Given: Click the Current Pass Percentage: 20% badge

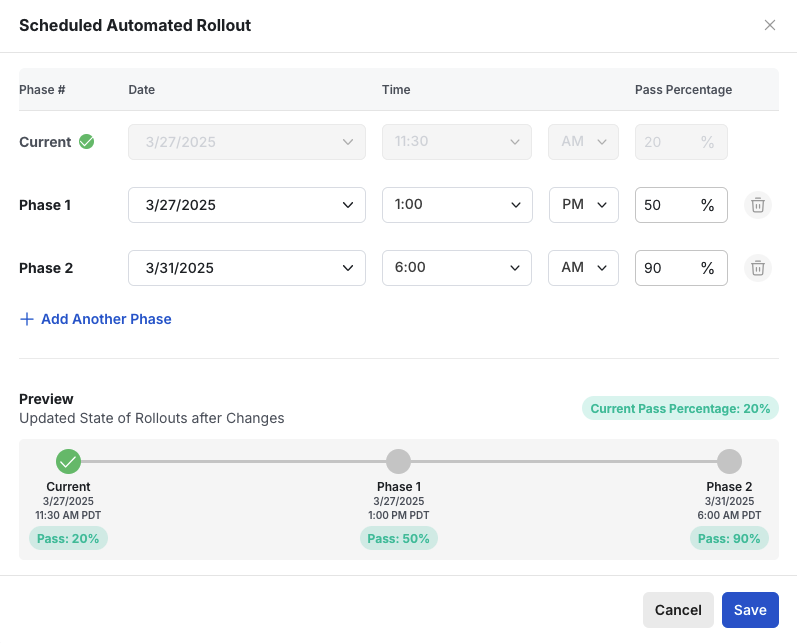Looking at the screenshot, I should pyautogui.click(x=680, y=408).
